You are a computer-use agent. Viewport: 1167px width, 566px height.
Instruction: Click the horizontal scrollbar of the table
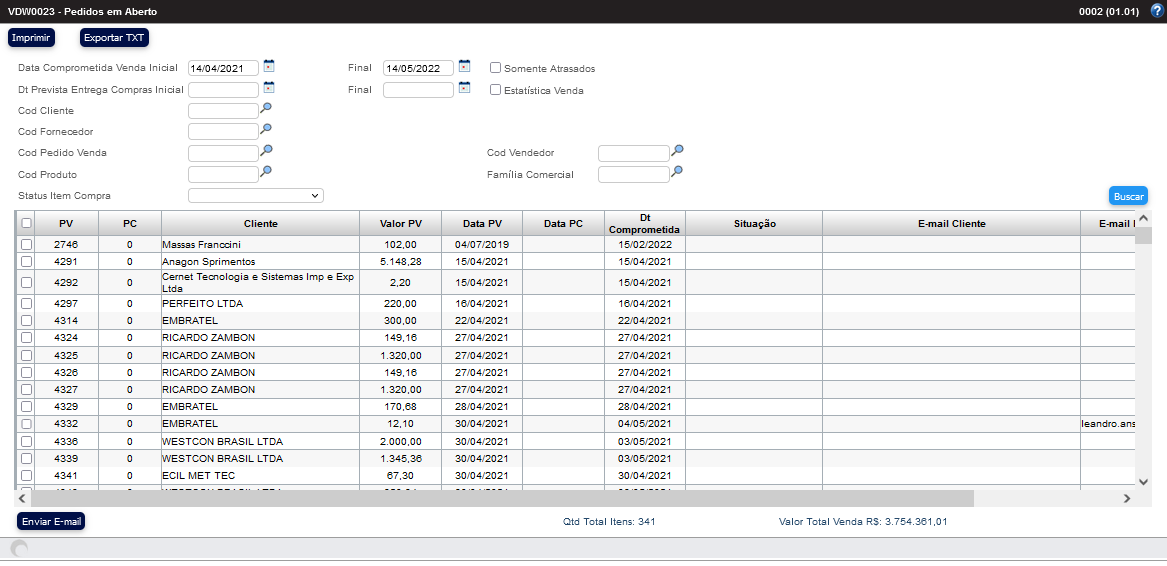click(x=502, y=498)
